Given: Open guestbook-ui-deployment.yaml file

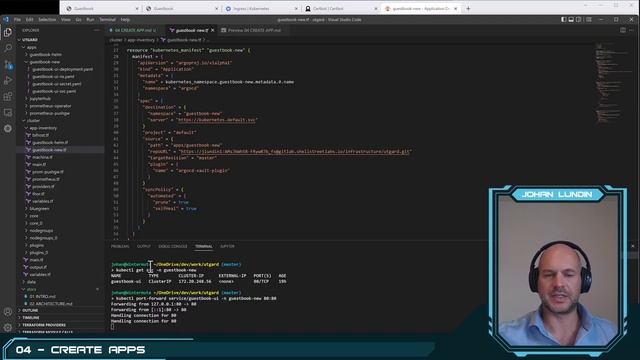Looking at the screenshot, I should coord(63,69).
